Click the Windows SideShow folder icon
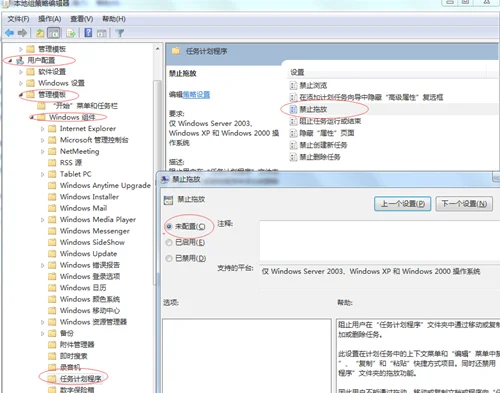Image resolution: width=500 pixels, height=393 pixels. pos(52,242)
